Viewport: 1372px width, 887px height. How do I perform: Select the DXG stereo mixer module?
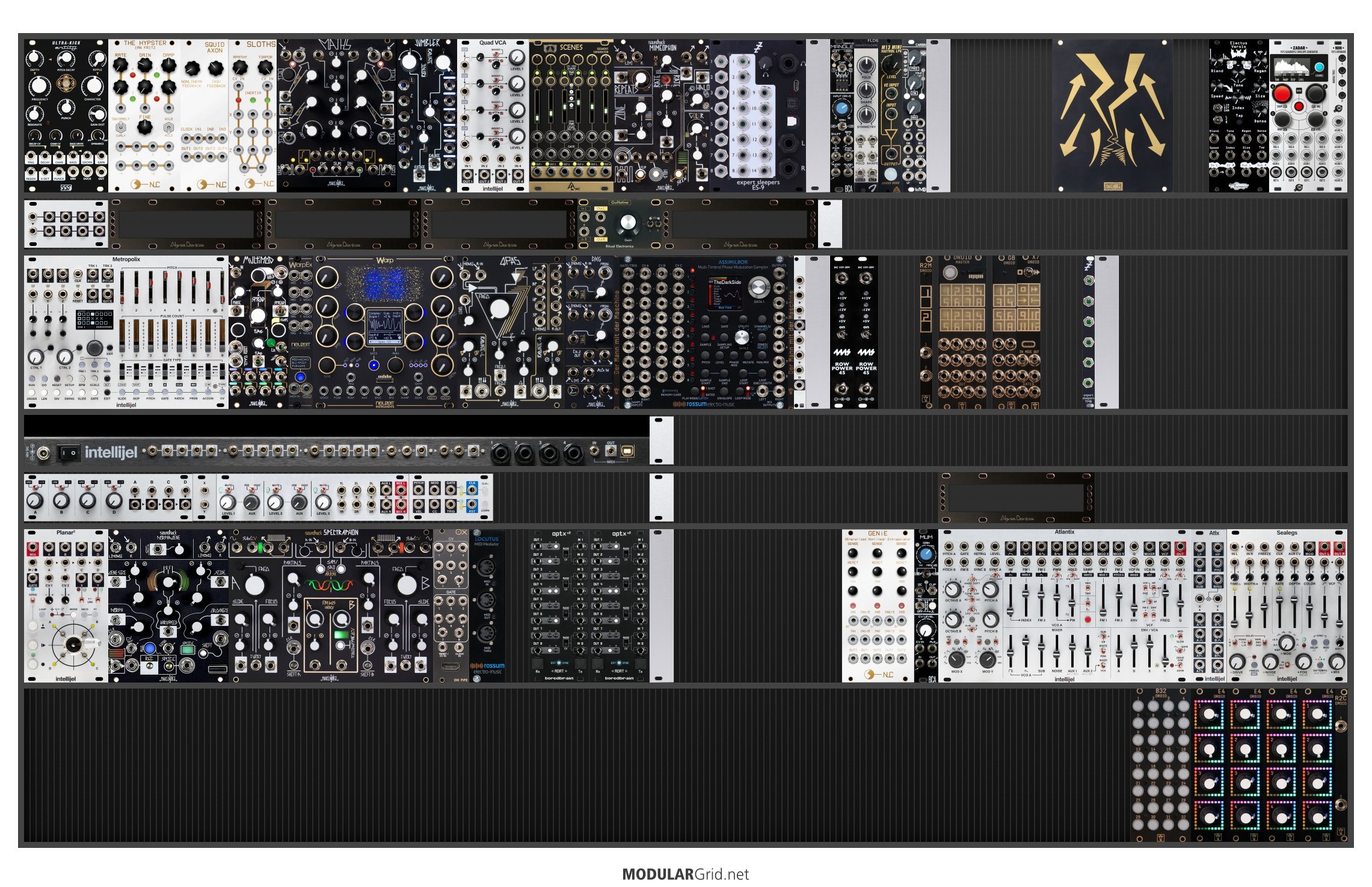pyautogui.click(x=589, y=332)
